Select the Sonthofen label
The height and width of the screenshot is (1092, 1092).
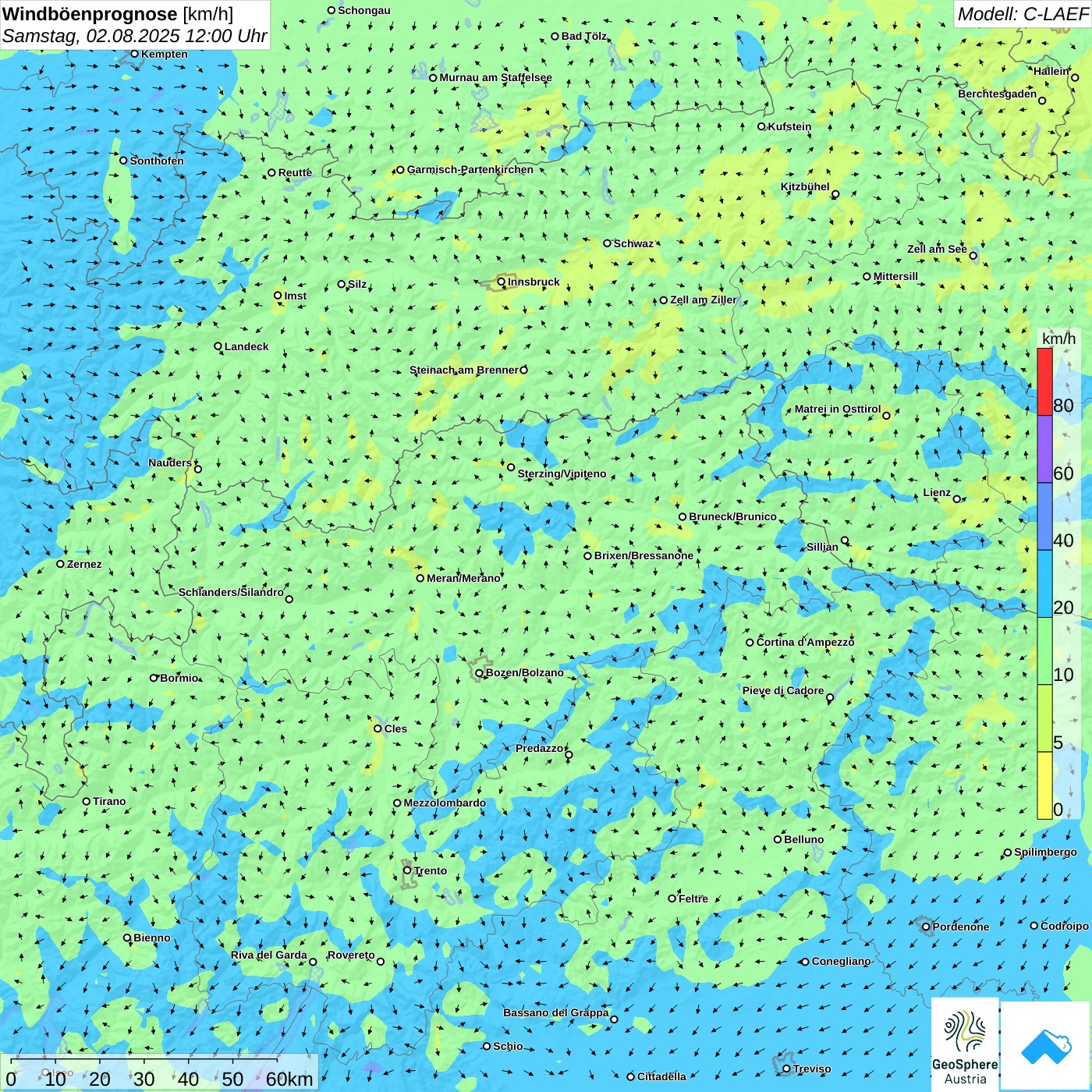(157, 161)
